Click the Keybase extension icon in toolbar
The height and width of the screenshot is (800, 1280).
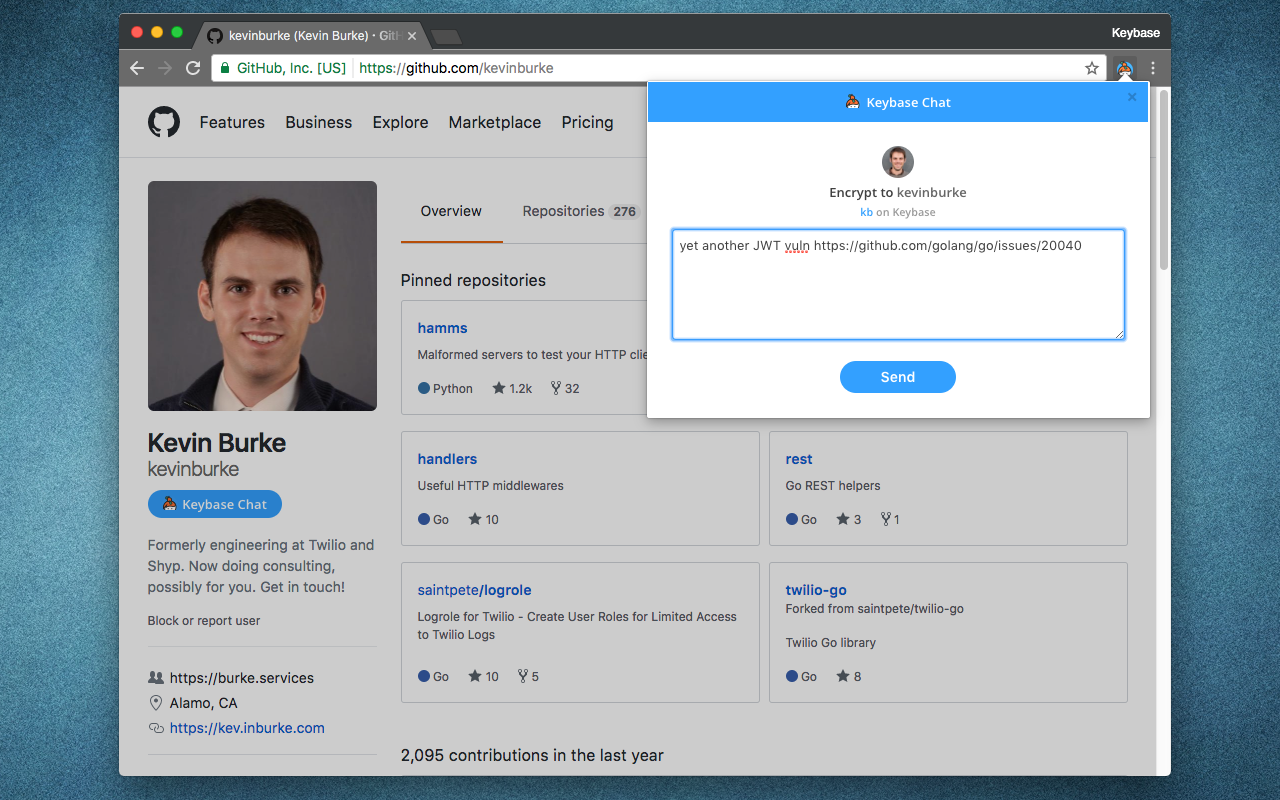coord(1125,68)
